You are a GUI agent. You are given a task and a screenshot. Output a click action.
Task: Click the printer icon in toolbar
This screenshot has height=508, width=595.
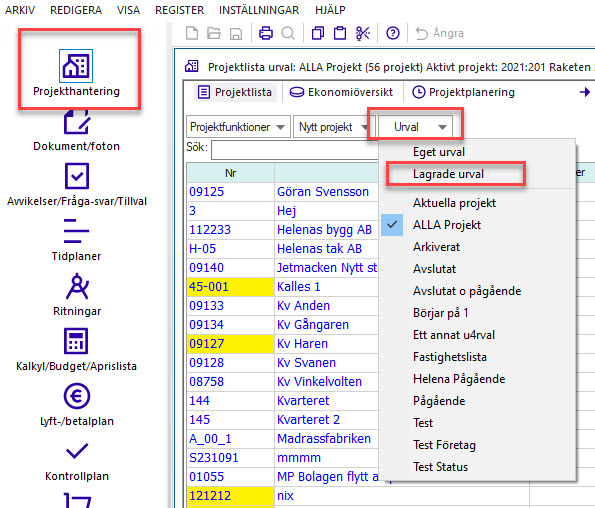(x=266, y=33)
